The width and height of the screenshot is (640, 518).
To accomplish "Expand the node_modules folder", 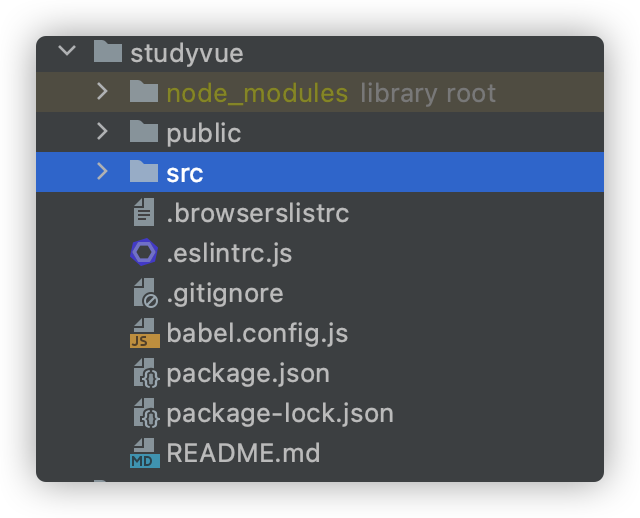I will point(102,91).
